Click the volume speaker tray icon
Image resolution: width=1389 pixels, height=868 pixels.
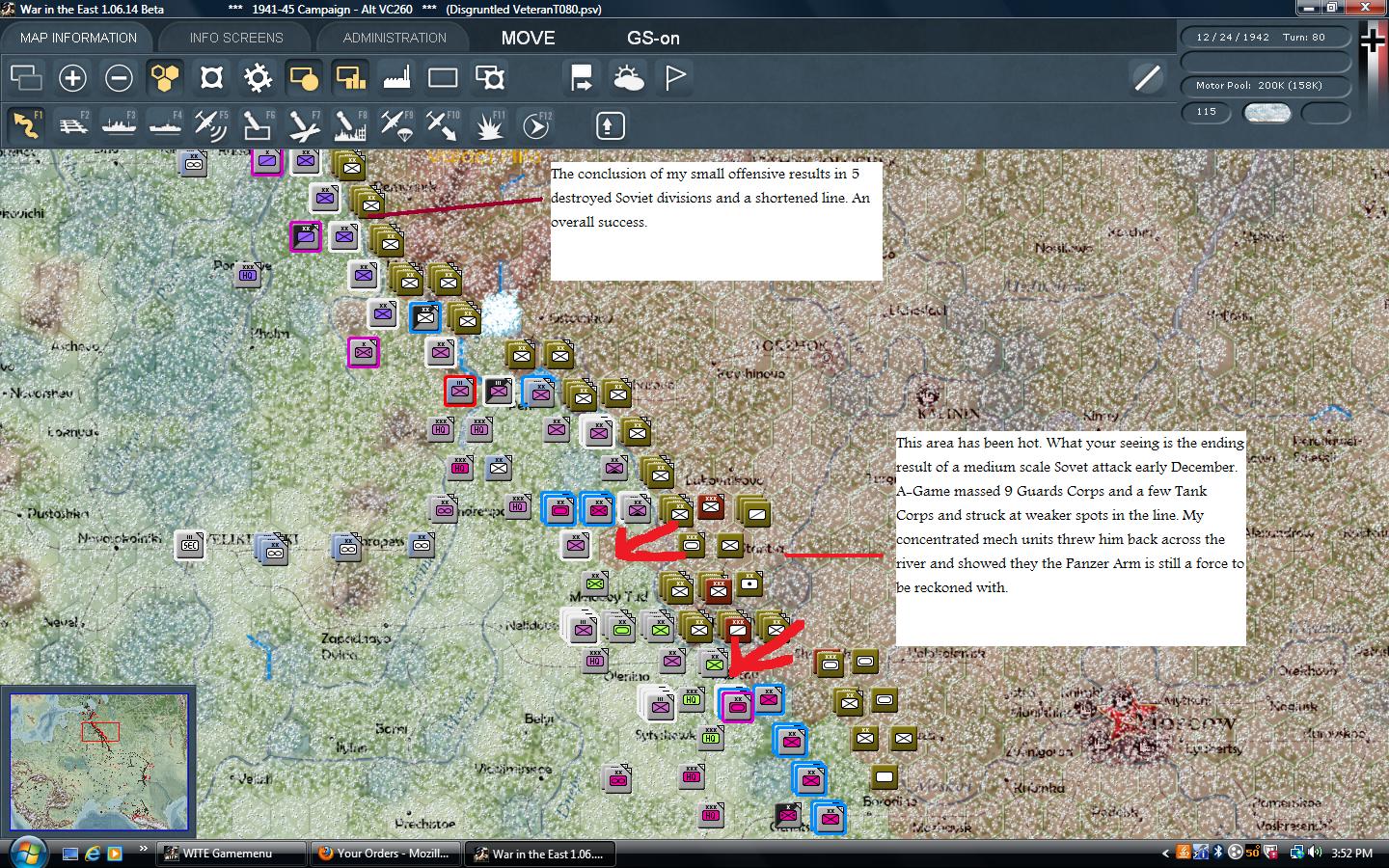(x=1316, y=853)
